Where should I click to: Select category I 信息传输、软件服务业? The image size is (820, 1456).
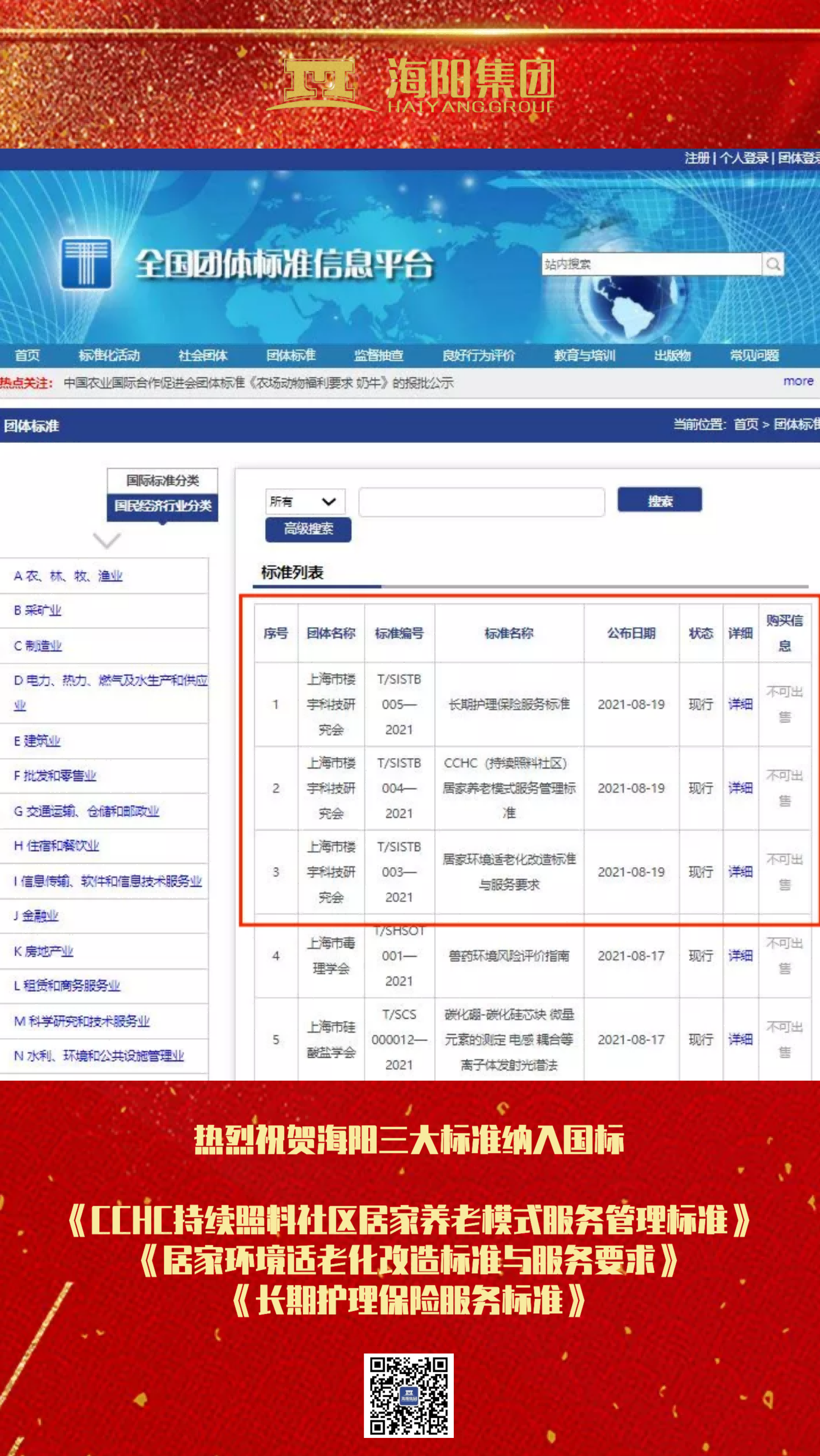pos(108,881)
